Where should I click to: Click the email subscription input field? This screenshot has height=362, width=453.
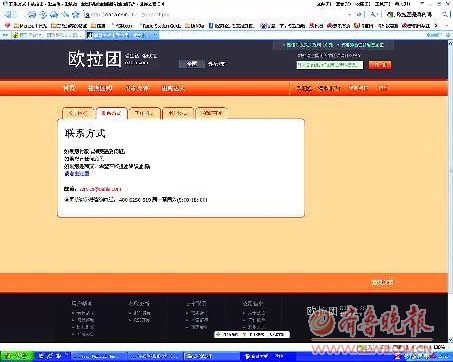point(330,65)
